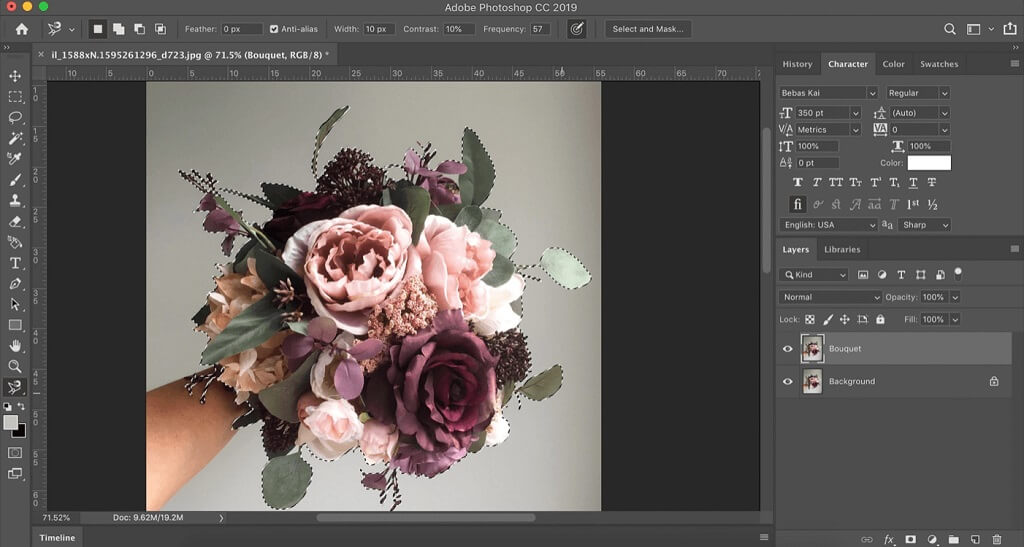The width and height of the screenshot is (1024, 547).
Task: Select the Type tool
Action: click(15, 263)
